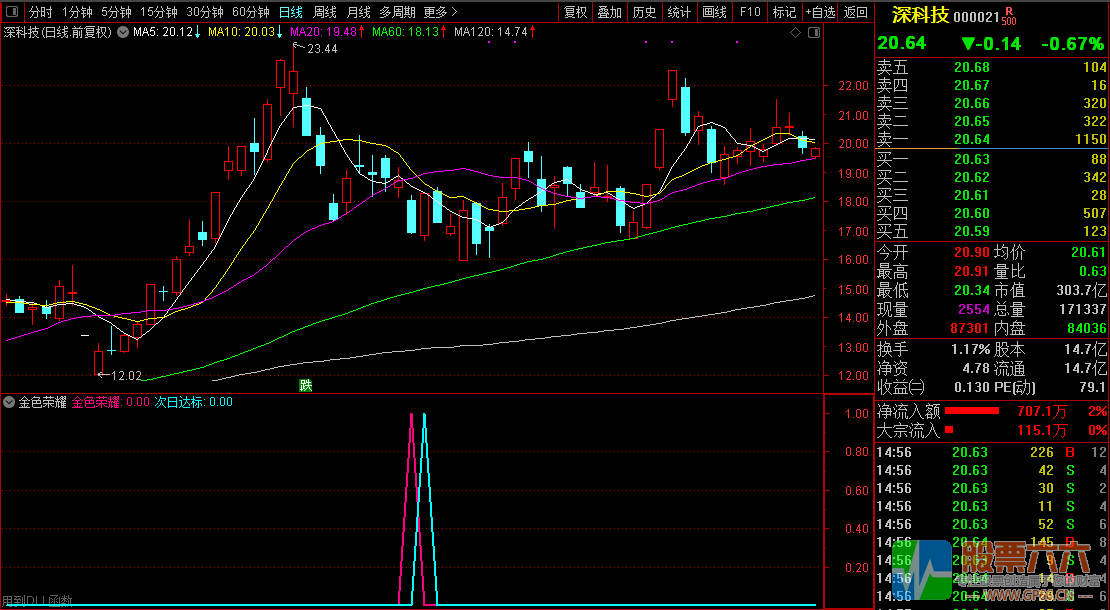Click the 返回 back button
1110x610 pixels.
pos(856,12)
